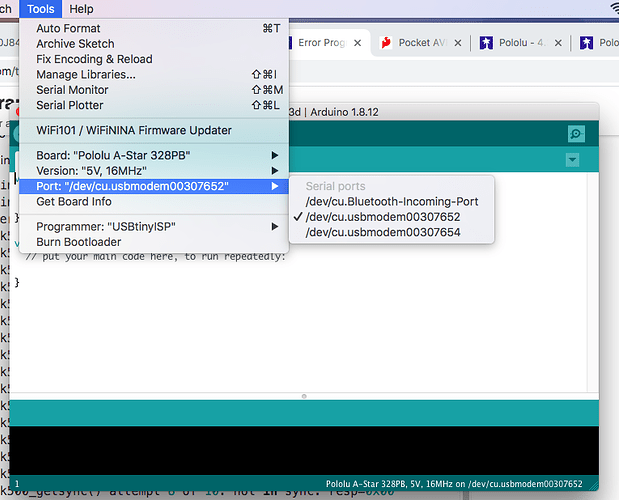Open the sketch tab dropdown arrow
Image resolution: width=619 pixels, height=500 pixels.
pos(572,160)
